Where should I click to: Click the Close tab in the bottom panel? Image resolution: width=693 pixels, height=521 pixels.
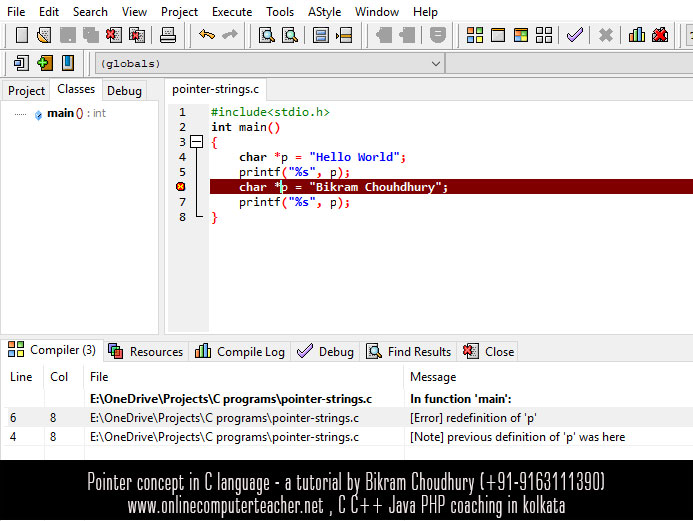(488, 352)
